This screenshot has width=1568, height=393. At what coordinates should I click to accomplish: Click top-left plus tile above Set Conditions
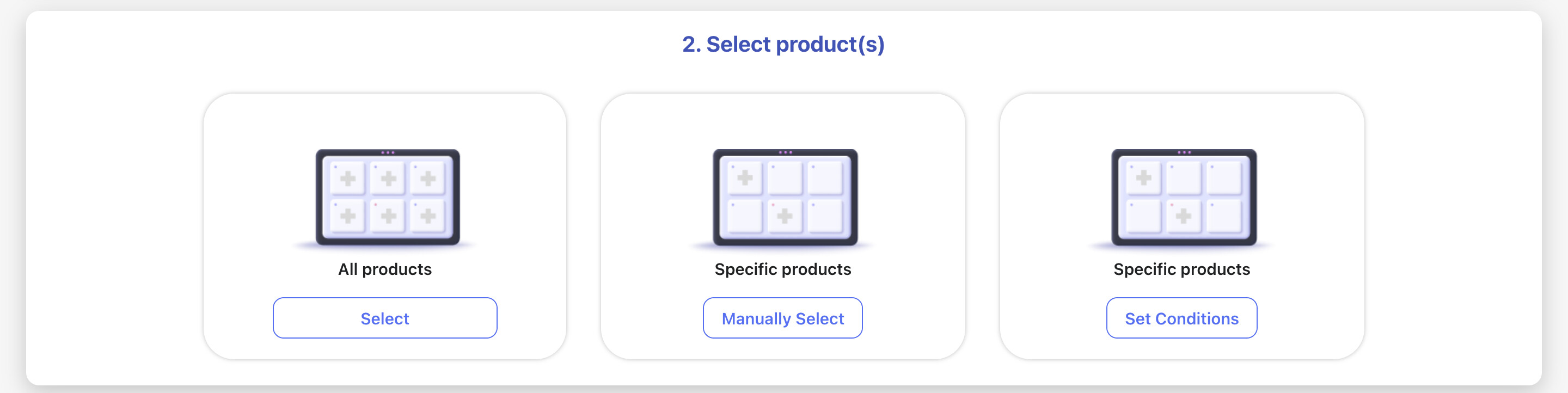tap(1143, 177)
